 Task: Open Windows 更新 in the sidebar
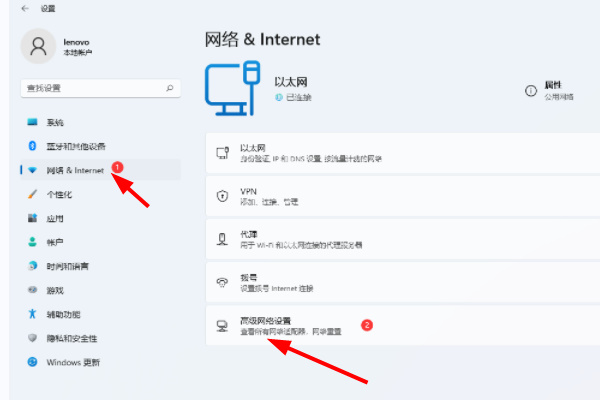coord(72,362)
